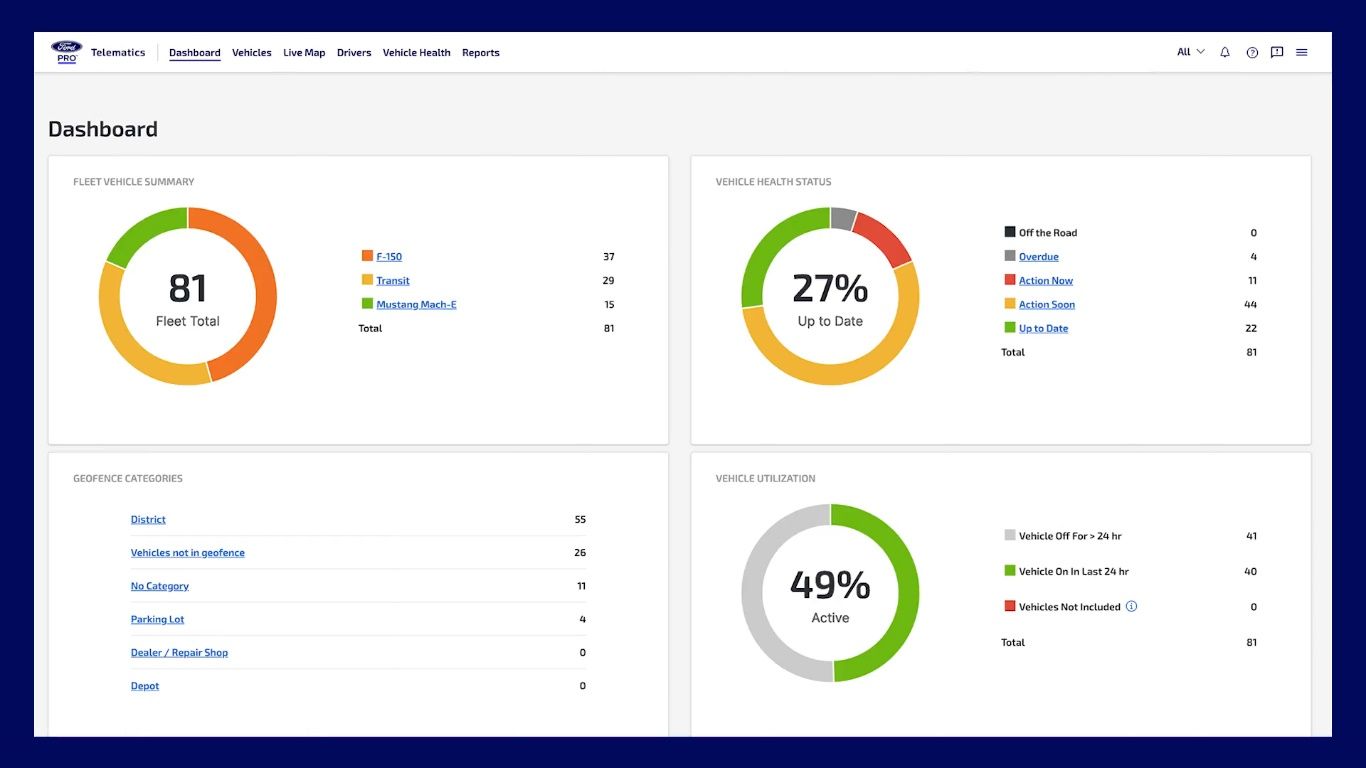The height and width of the screenshot is (768, 1366).
Task: Click the Dashboard page heading
Action: click(x=103, y=129)
